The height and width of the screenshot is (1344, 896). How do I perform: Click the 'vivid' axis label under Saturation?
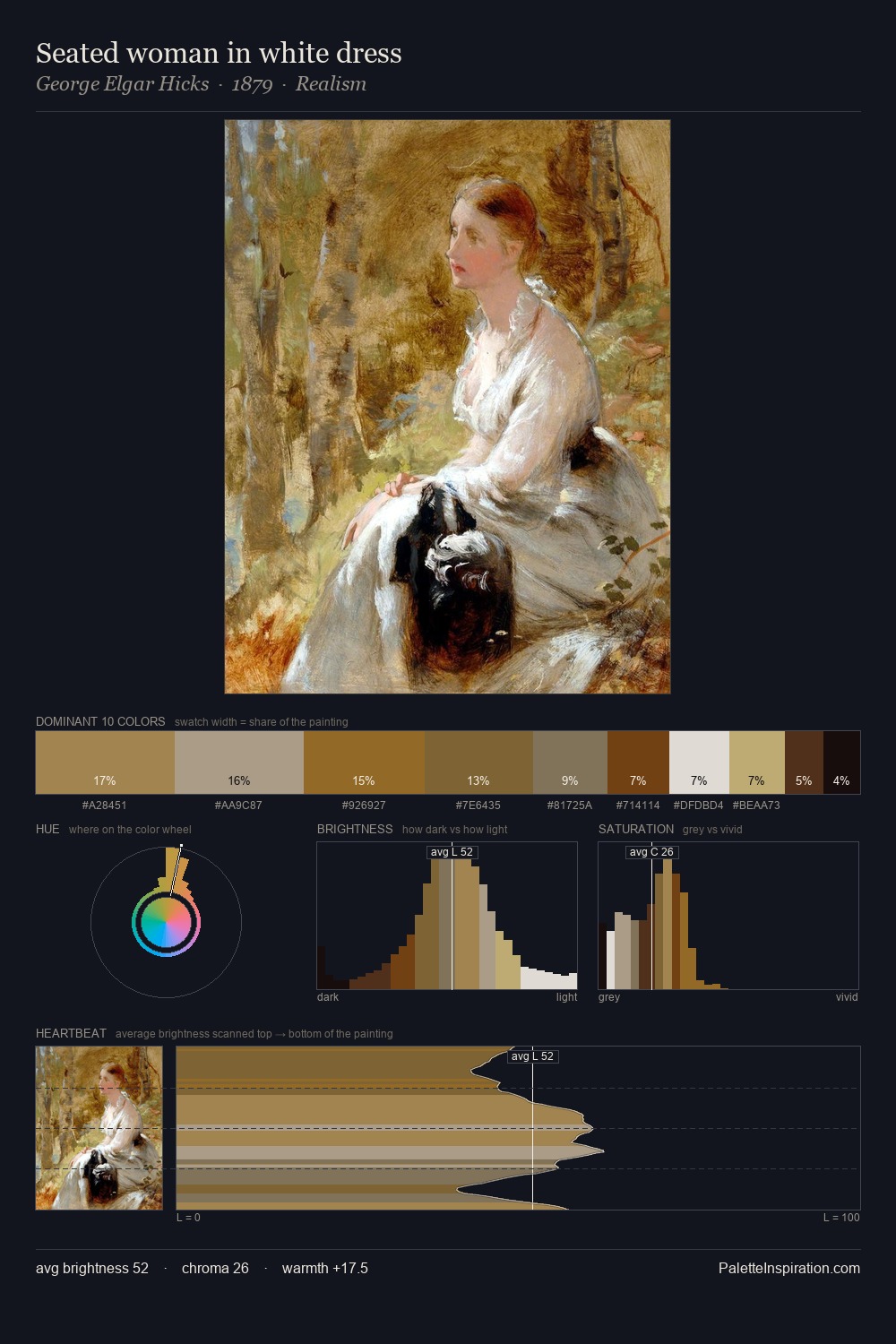[x=847, y=997]
